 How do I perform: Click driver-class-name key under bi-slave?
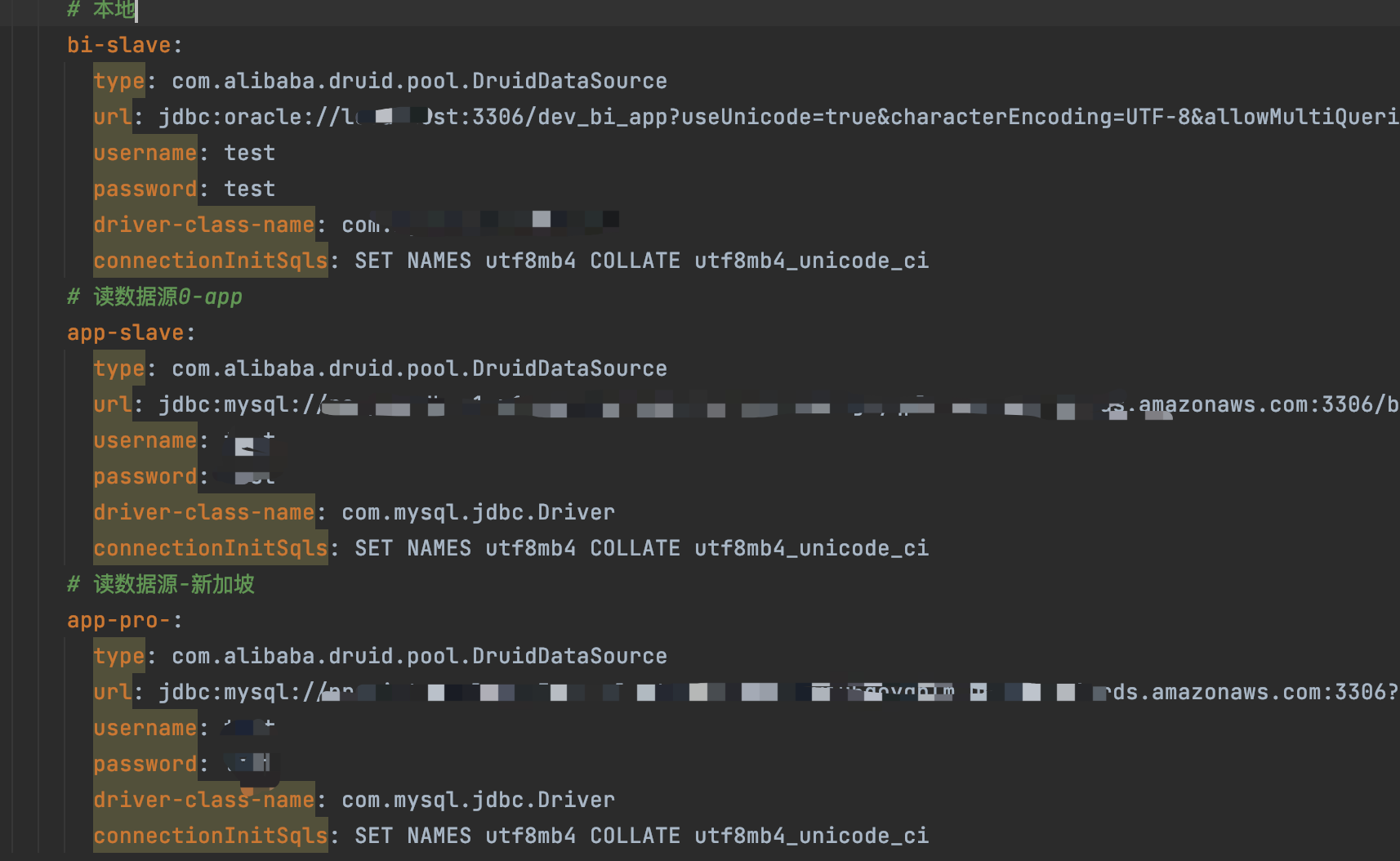click(204, 225)
